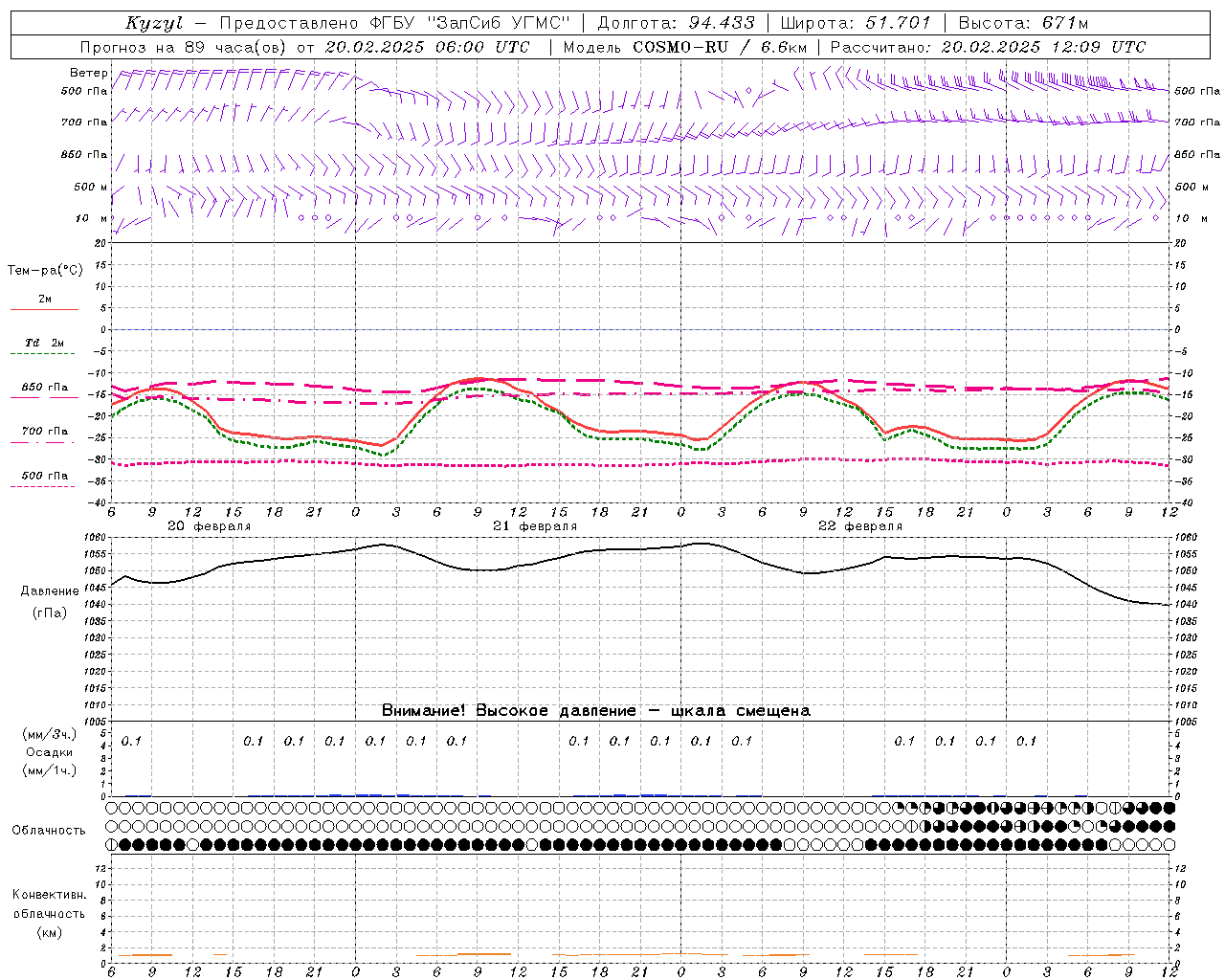Click the "(мм/3ч.)" precipitation unit label
Viewport: 1225px width, 980px height.
click(x=51, y=734)
